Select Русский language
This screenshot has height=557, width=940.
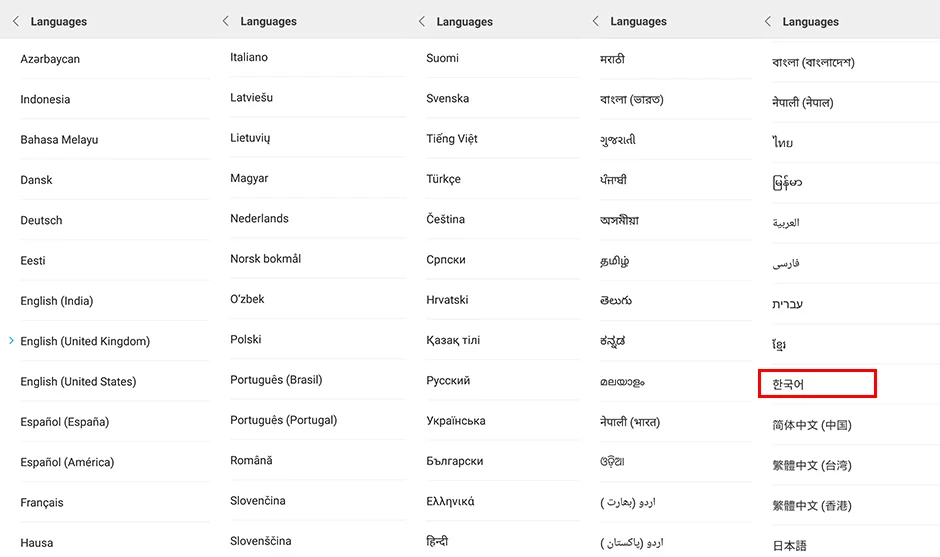point(503,380)
